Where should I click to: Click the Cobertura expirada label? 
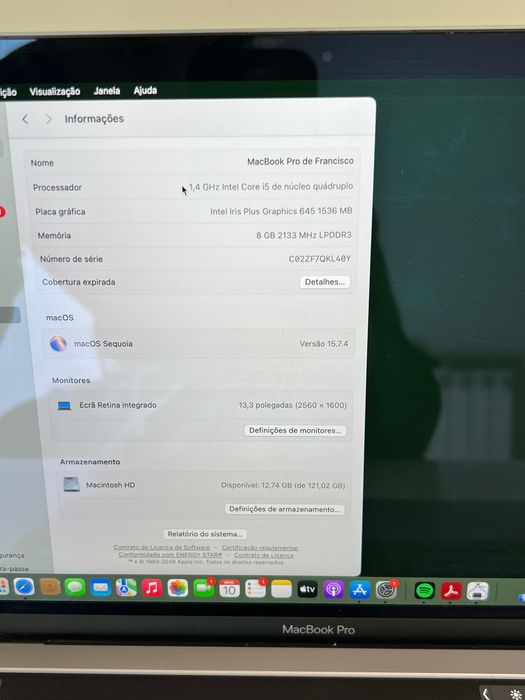[79, 282]
